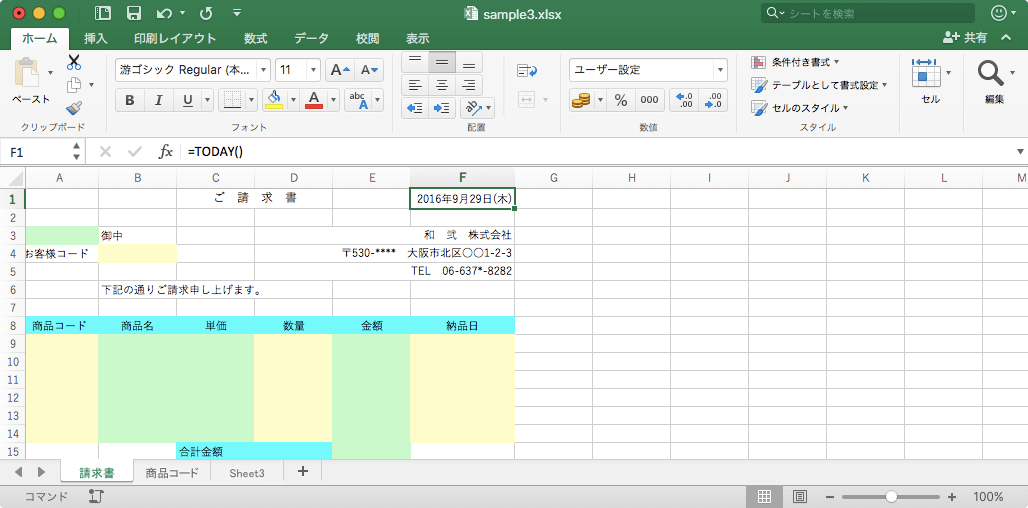This screenshot has height=508, width=1028.
Task: Cut selection with the scissors icon
Action: click(73, 63)
